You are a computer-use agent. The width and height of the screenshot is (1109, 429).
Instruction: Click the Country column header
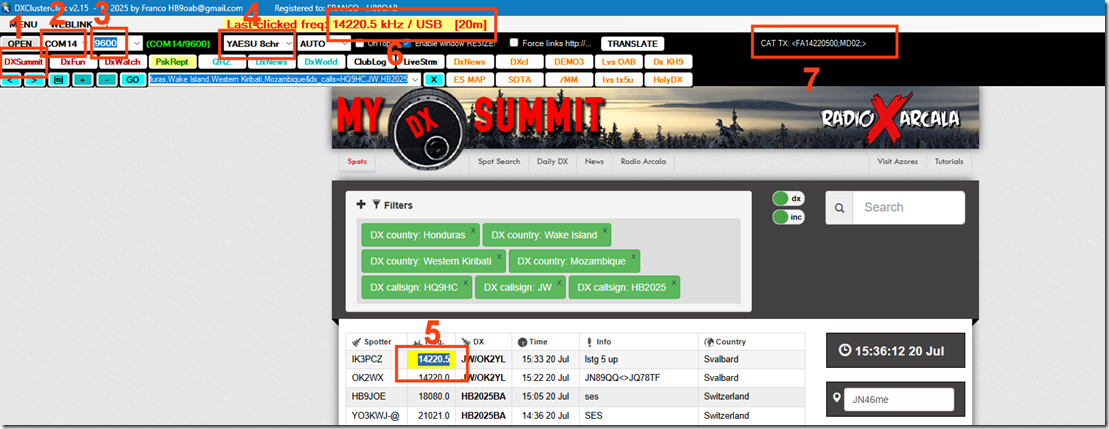(x=752, y=341)
